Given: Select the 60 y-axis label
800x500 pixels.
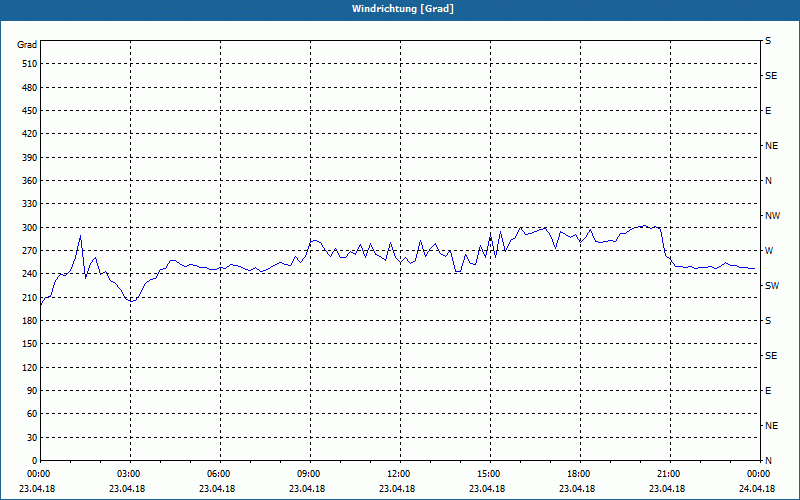Looking at the screenshot, I should [x=32, y=414].
